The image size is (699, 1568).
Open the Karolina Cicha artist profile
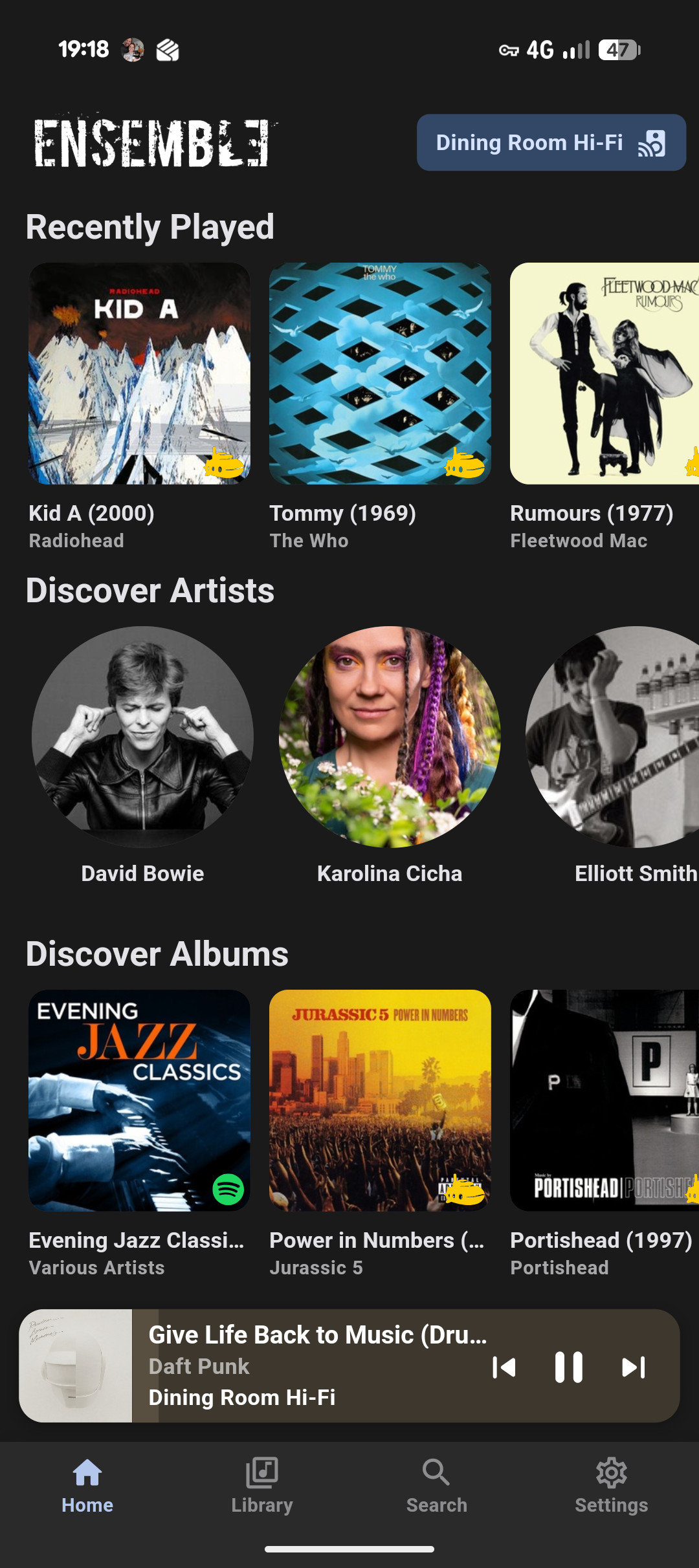point(390,737)
